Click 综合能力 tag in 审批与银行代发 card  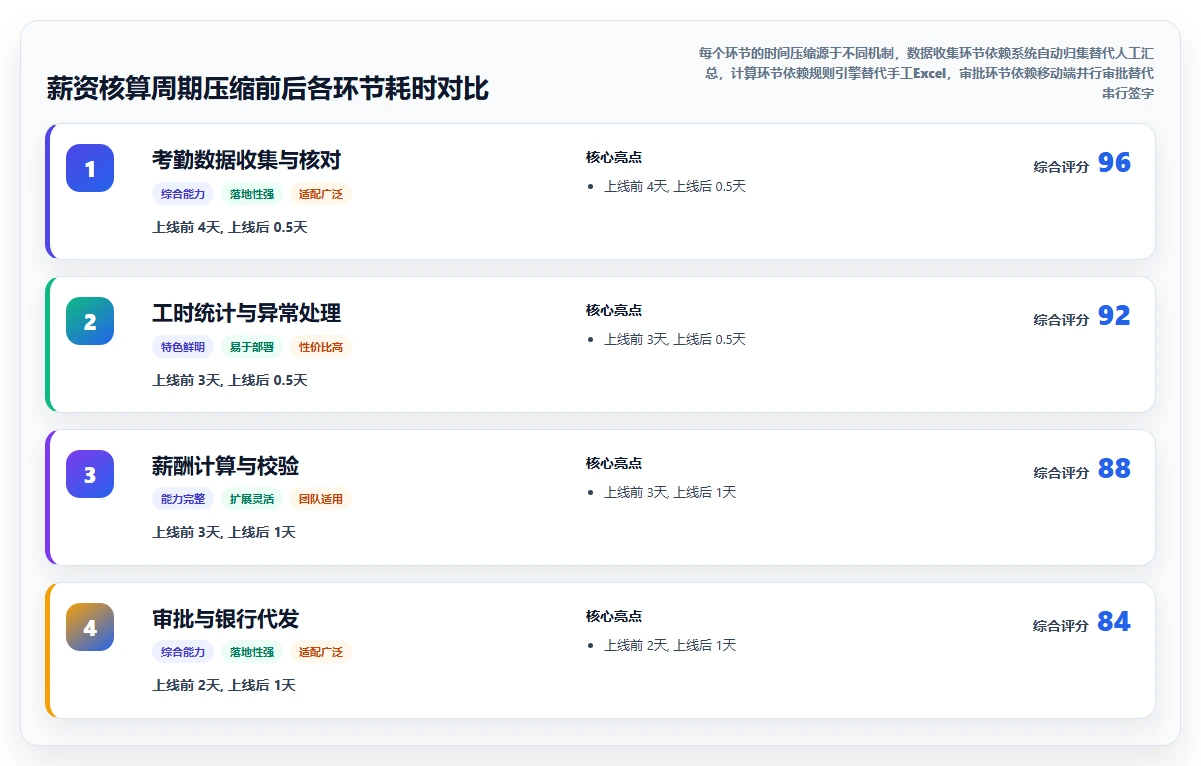click(183, 652)
